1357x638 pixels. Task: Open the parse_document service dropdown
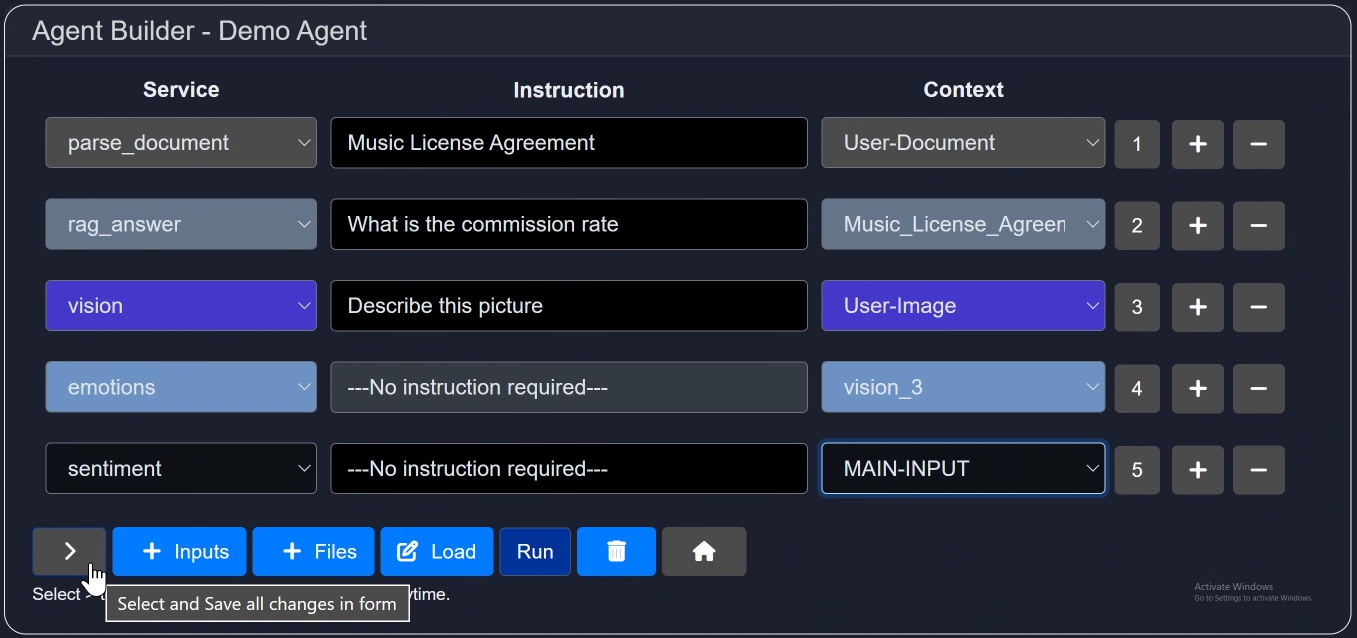[x=181, y=143]
